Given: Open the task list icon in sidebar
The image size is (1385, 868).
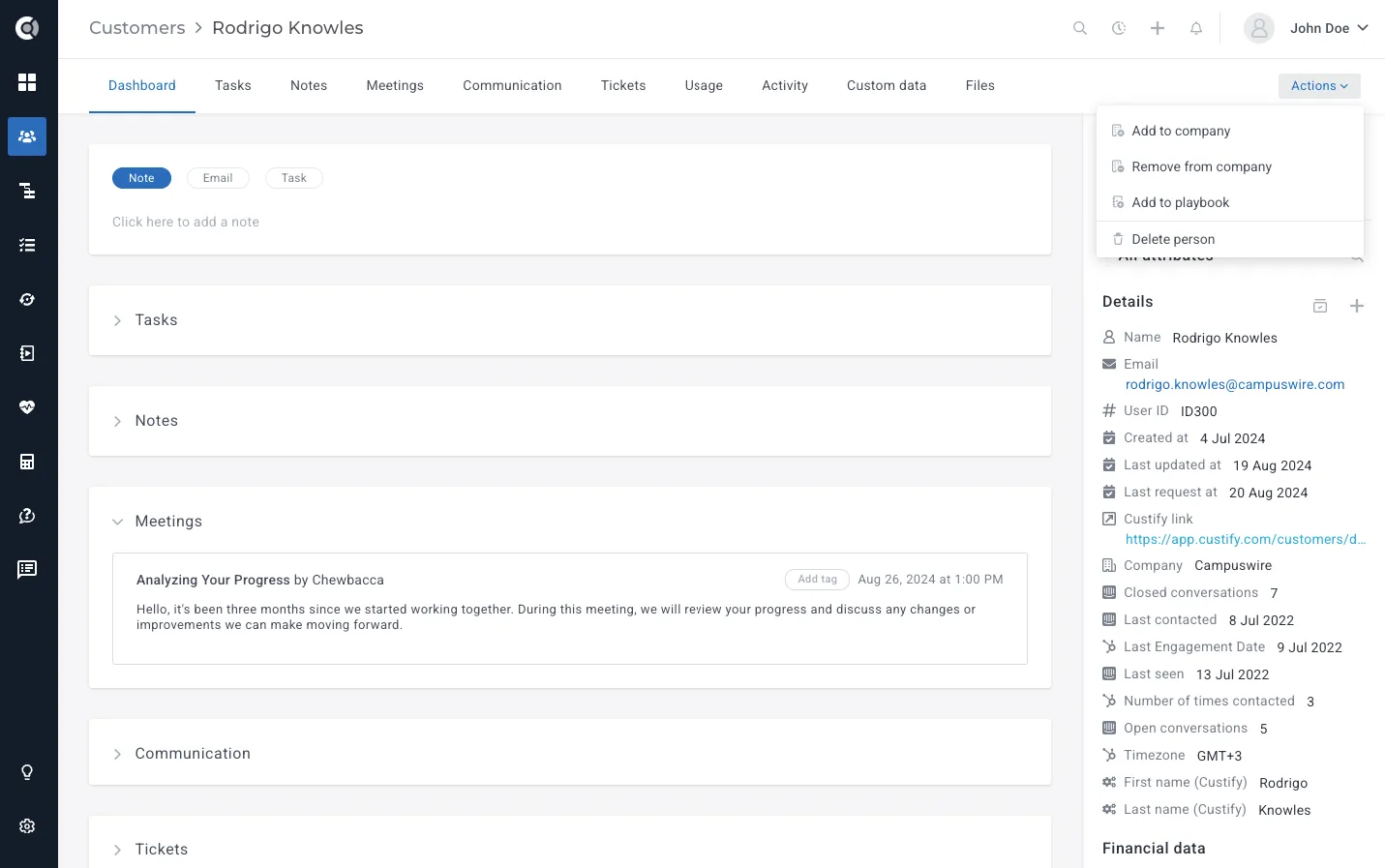Looking at the screenshot, I should [x=27, y=245].
